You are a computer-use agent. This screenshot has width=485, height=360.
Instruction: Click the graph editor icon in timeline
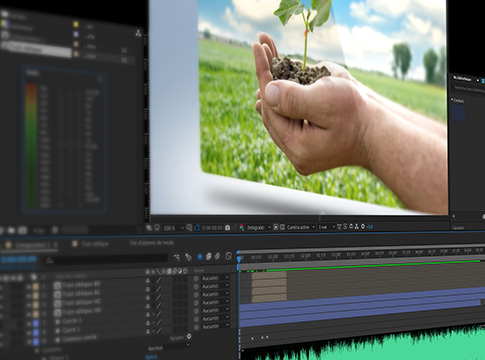tap(228, 256)
